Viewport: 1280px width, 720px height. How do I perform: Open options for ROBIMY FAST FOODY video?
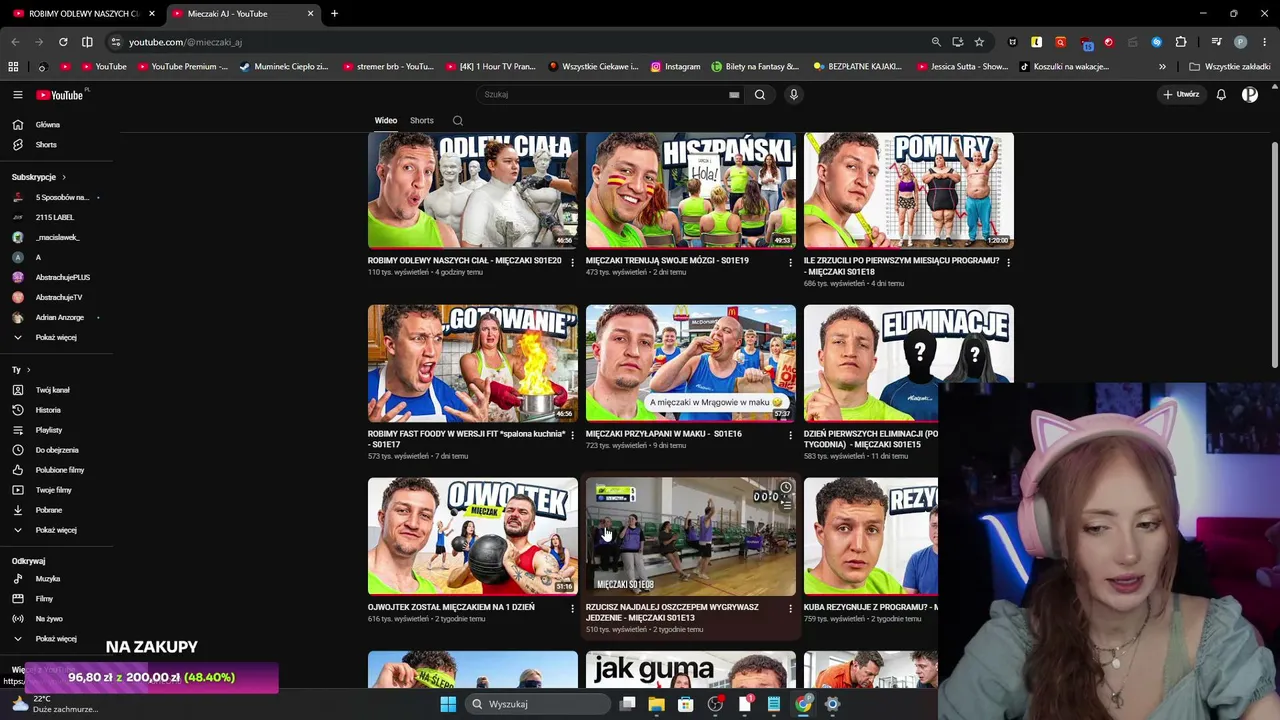point(573,435)
